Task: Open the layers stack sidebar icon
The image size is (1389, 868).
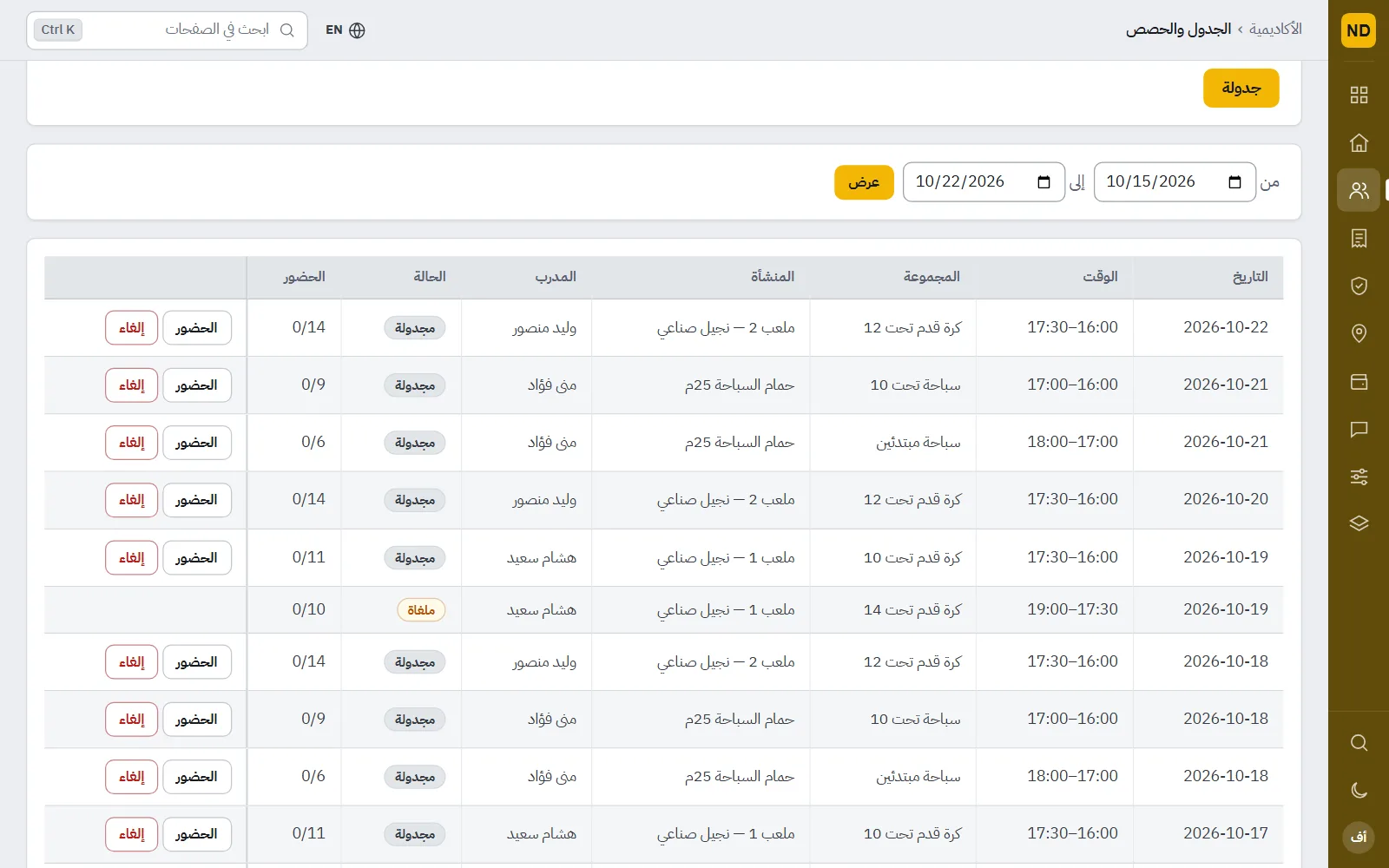Action: pos(1359,523)
